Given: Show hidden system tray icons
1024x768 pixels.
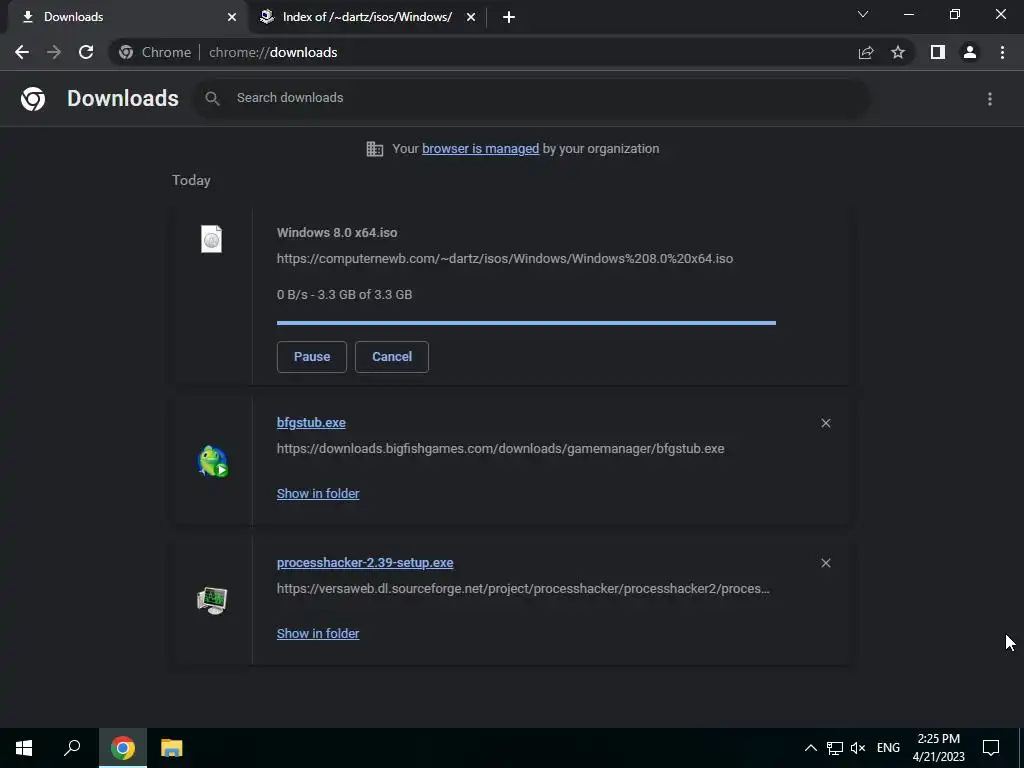Looking at the screenshot, I should coord(810,748).
